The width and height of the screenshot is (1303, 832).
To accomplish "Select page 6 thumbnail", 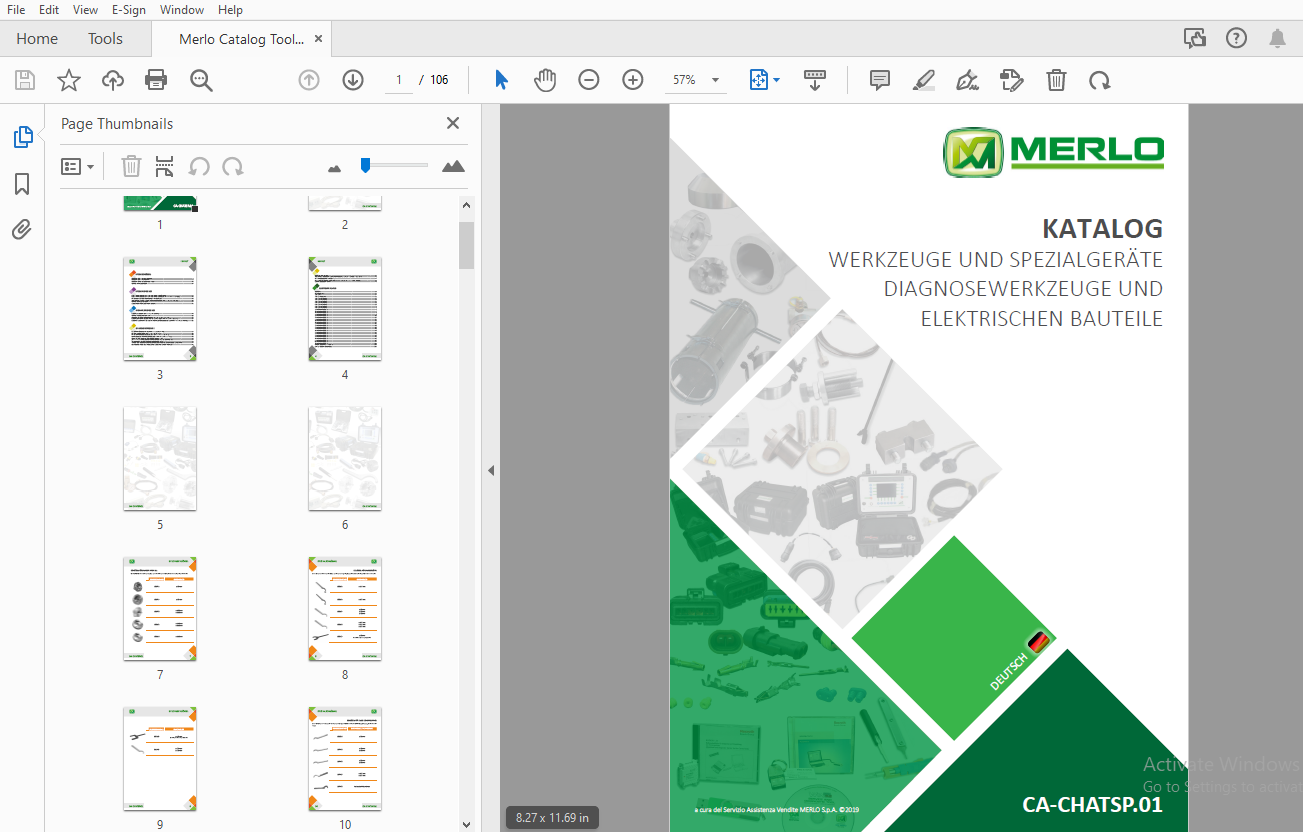I will [345, 459].
